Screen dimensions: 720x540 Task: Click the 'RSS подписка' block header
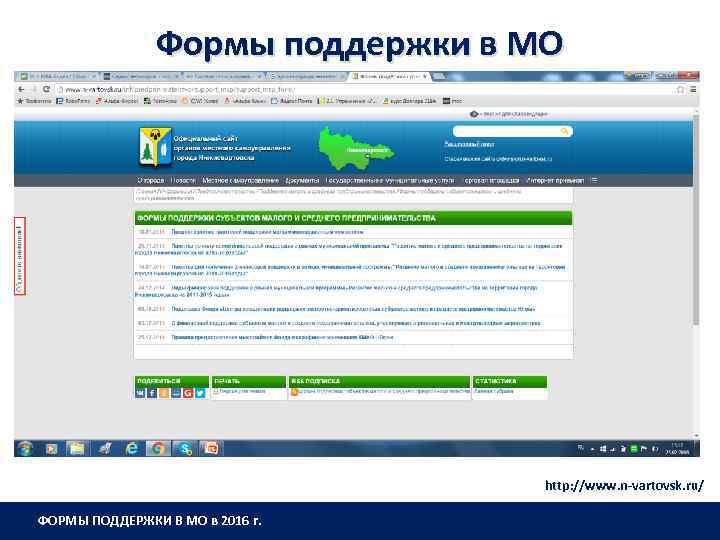[x=379, y=381]
